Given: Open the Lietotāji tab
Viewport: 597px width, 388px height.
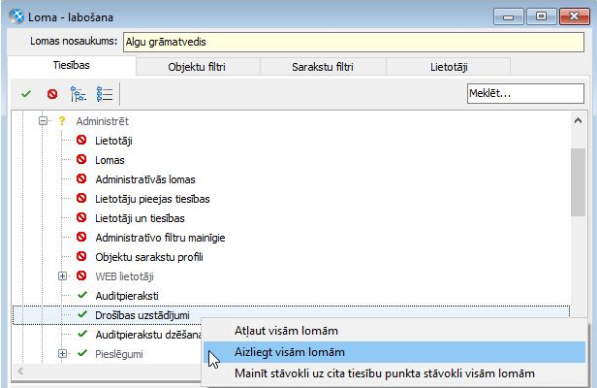Looking at the screenshot, I should point(449,67).
